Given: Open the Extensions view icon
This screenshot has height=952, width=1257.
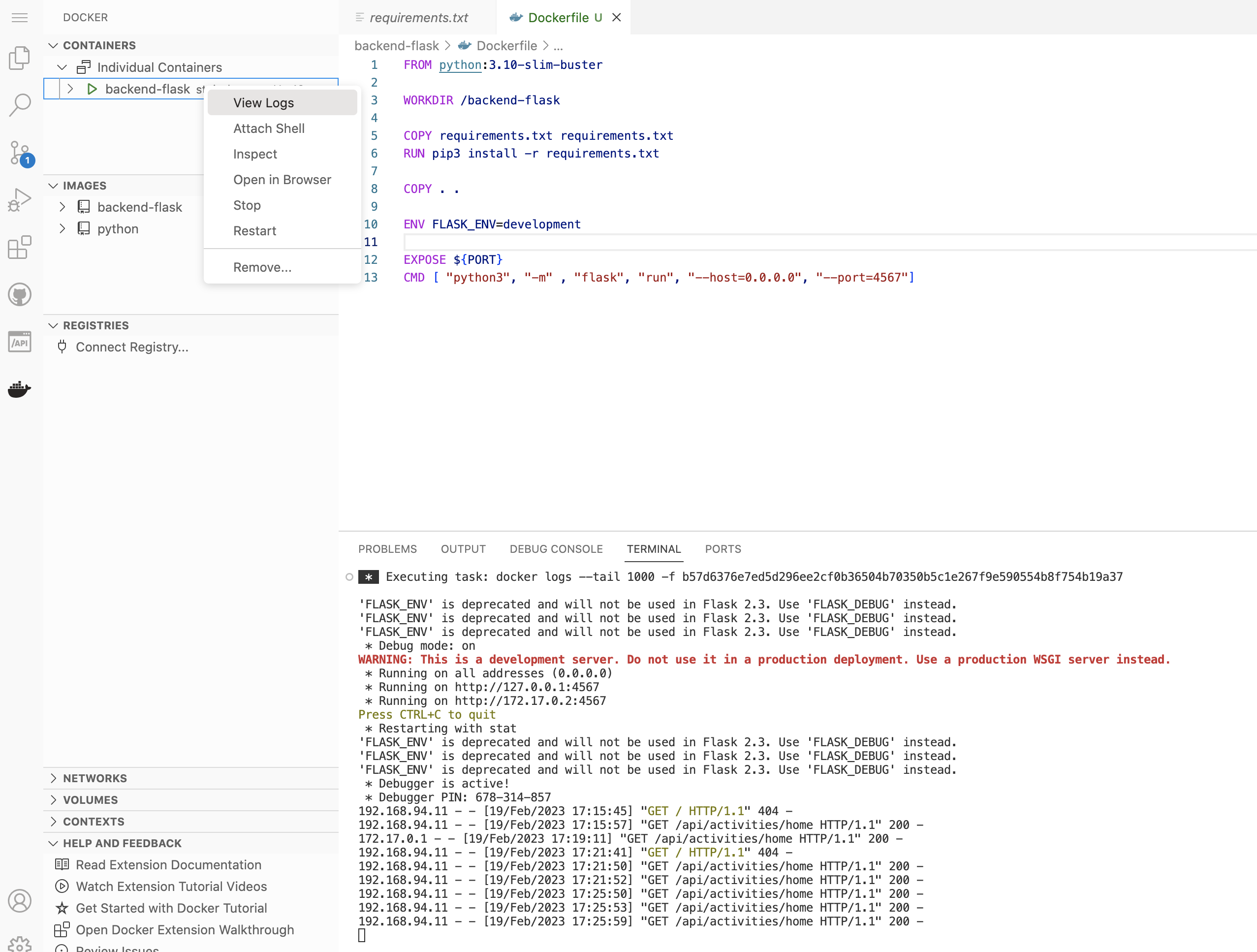Looking at the screenshot, I should click(x=20, y=247).
